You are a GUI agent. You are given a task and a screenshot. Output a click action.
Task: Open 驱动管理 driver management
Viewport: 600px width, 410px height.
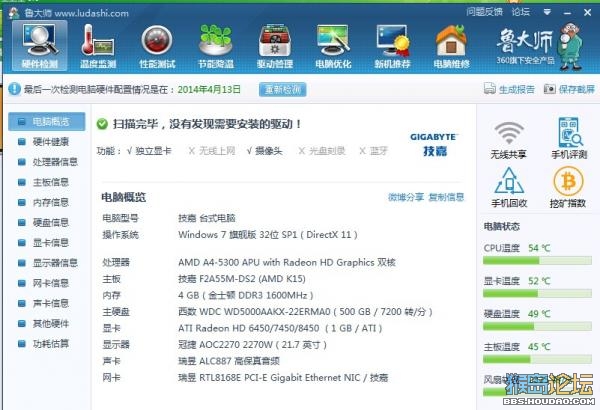(275, 46)
